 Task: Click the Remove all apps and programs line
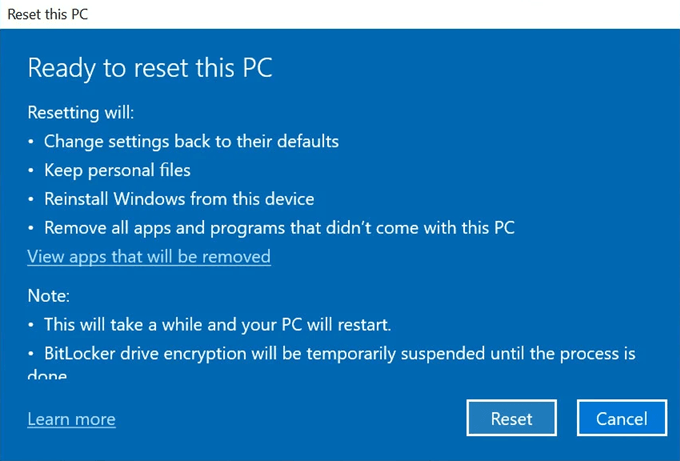click(x=279, y=227)
